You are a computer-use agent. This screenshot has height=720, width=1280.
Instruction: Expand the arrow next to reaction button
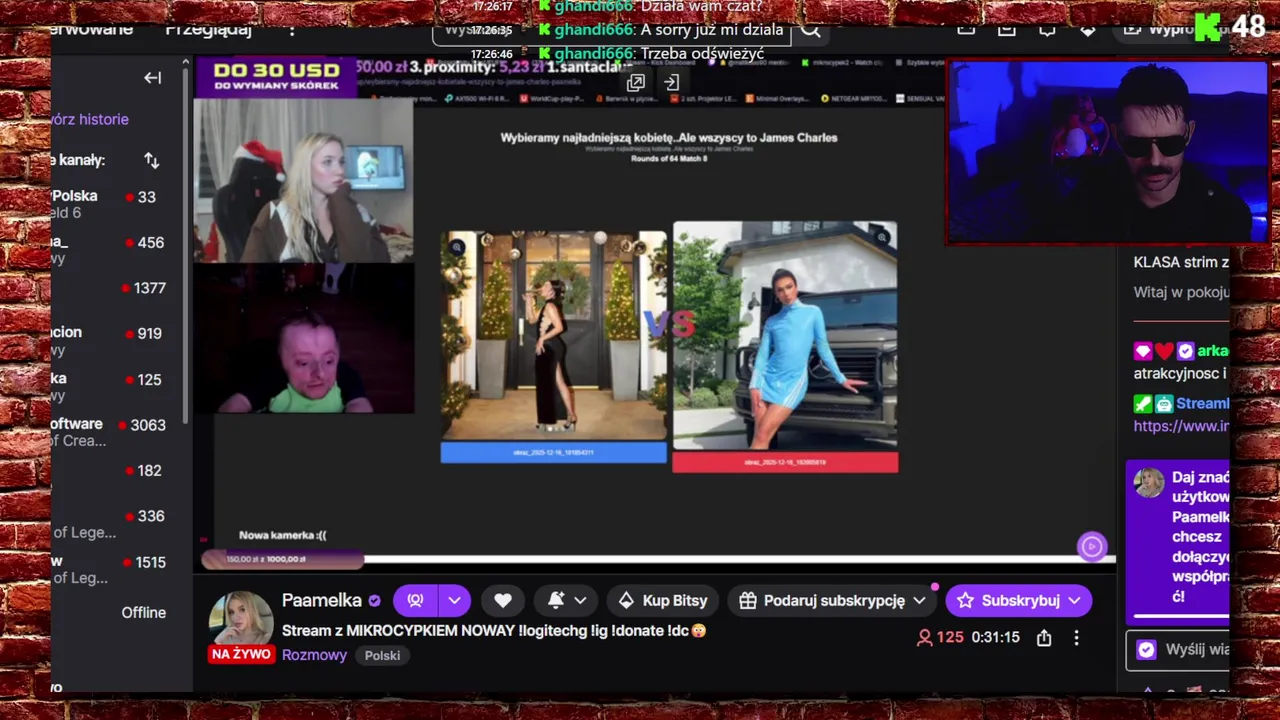tap(454, 600)
